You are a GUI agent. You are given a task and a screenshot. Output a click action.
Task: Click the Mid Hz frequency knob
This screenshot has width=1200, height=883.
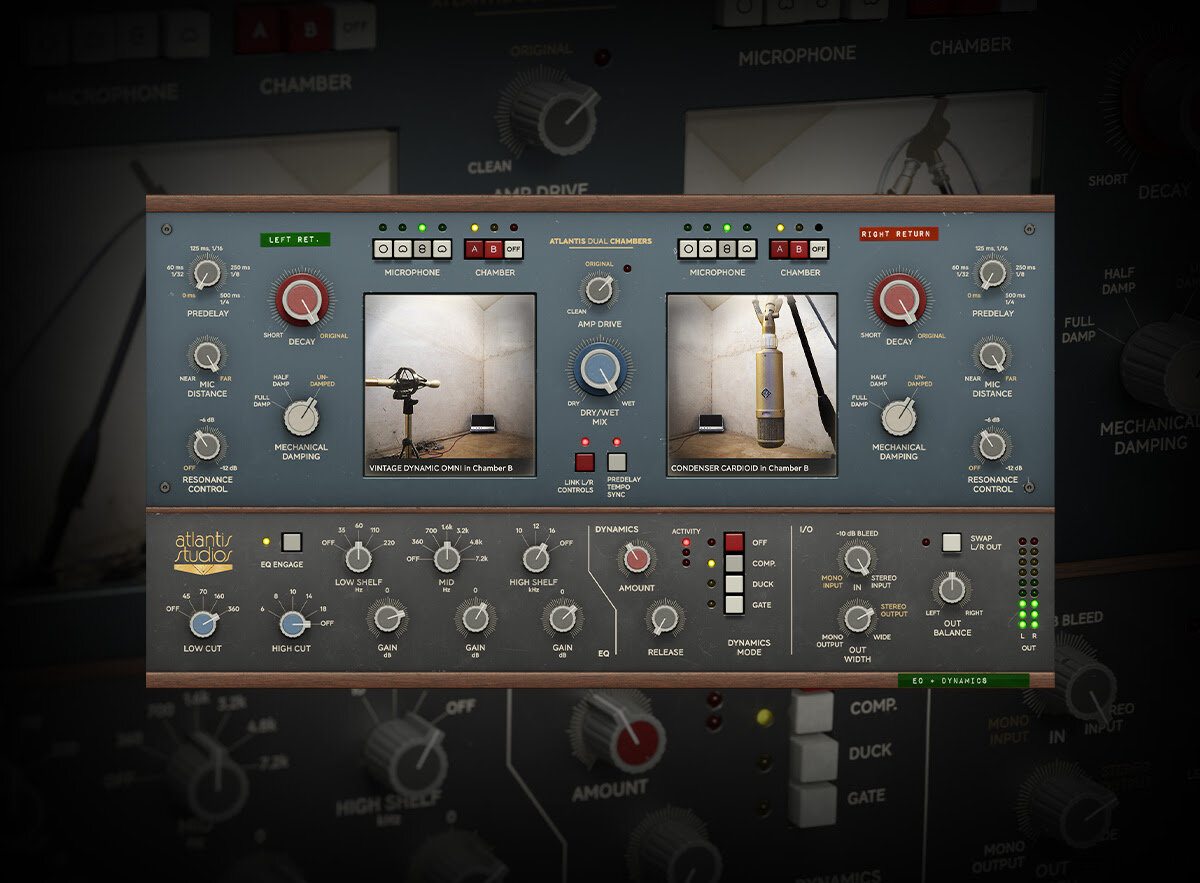pyautogui.click(x=447, y=558)
